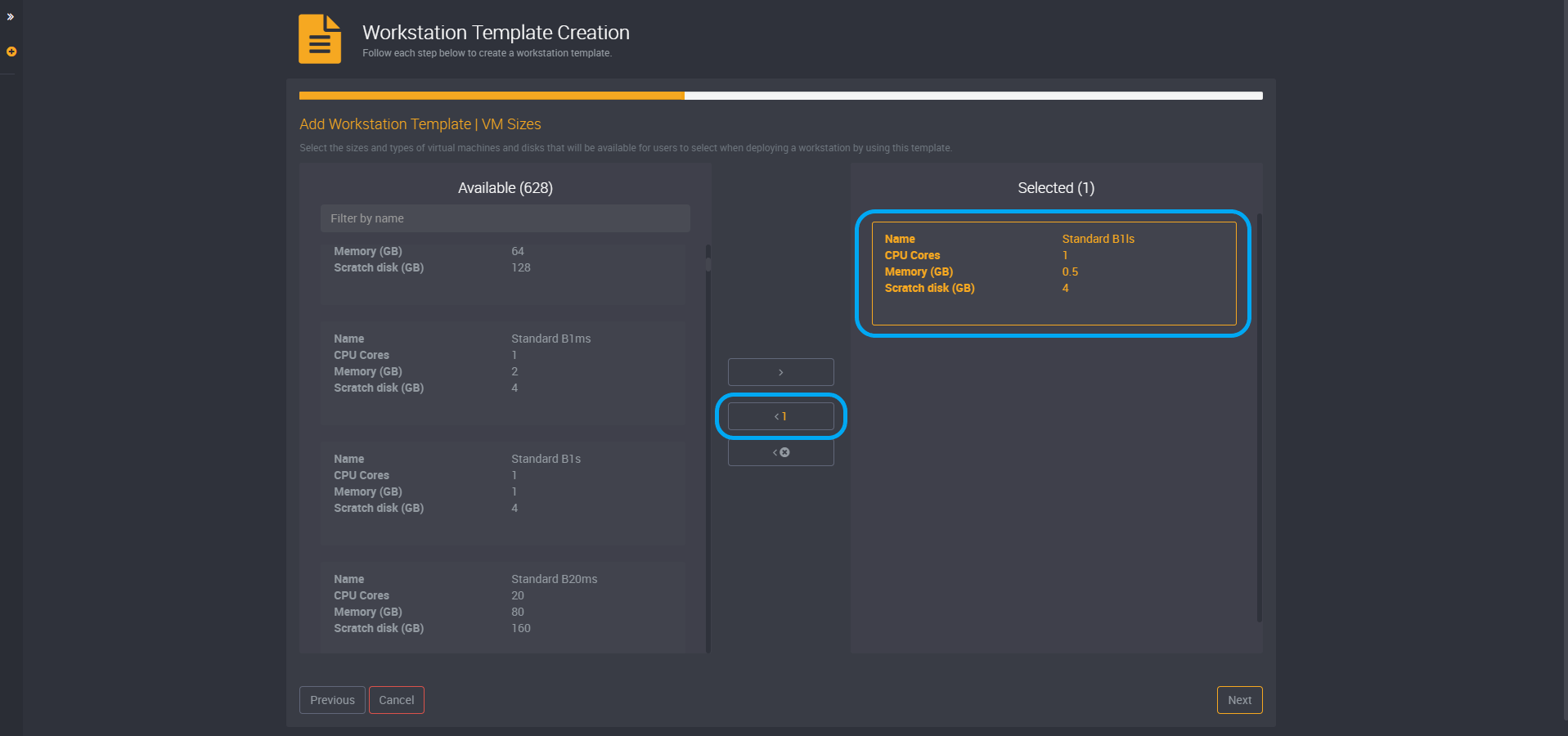Click the Next button

click(1240, 700)
